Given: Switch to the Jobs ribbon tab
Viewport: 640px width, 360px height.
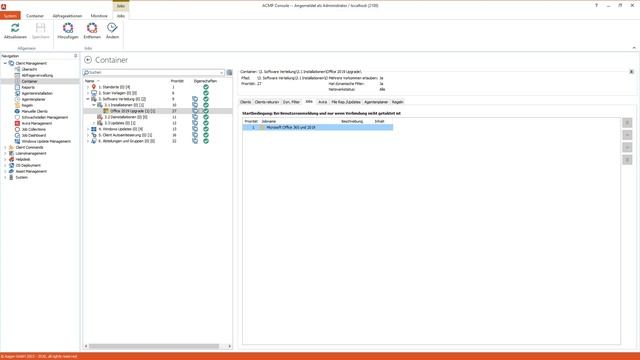Looking at the screenshot, I should [x=121, y=16].
